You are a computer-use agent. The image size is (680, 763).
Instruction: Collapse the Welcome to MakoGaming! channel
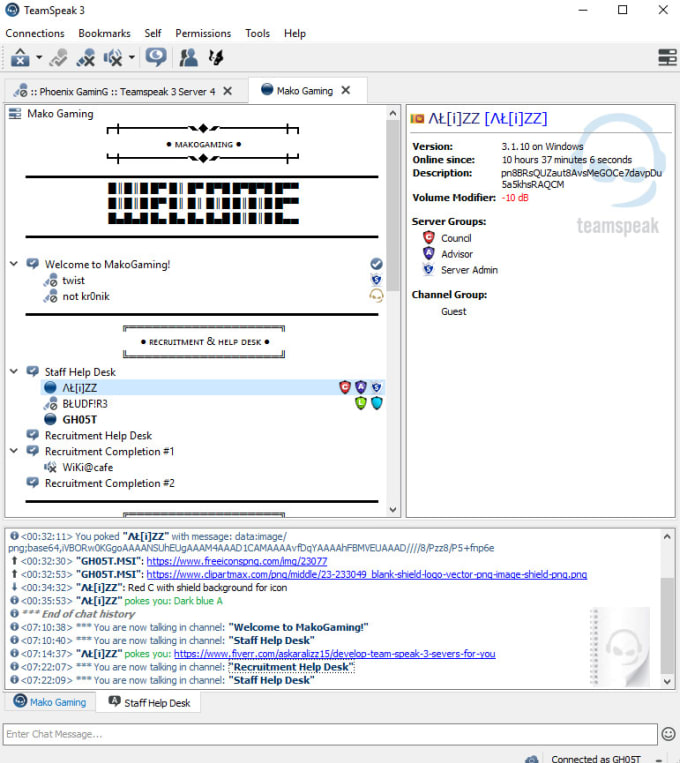14,264
